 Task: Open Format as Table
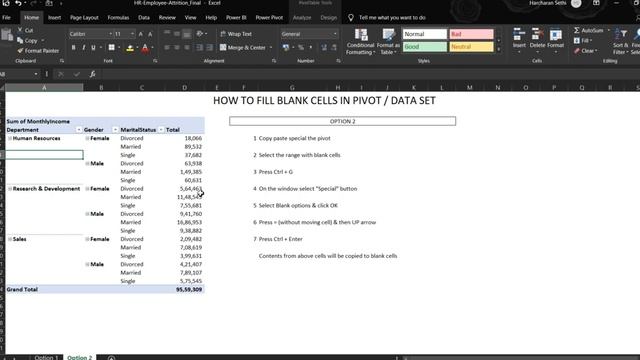388,42
